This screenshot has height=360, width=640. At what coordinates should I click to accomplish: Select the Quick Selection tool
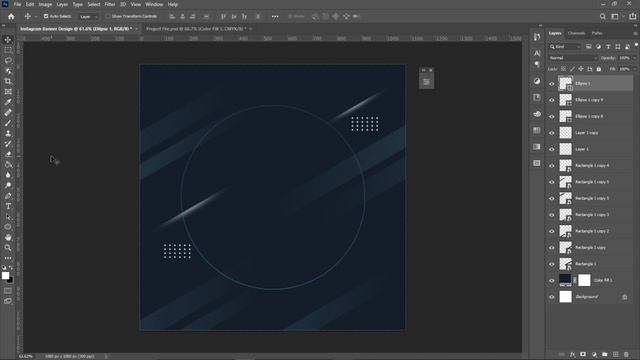pos(8,71)
